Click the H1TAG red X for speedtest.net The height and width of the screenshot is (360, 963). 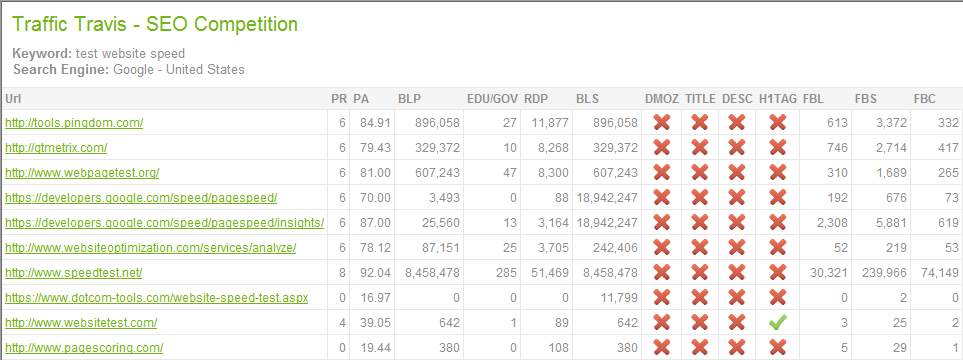778,273
